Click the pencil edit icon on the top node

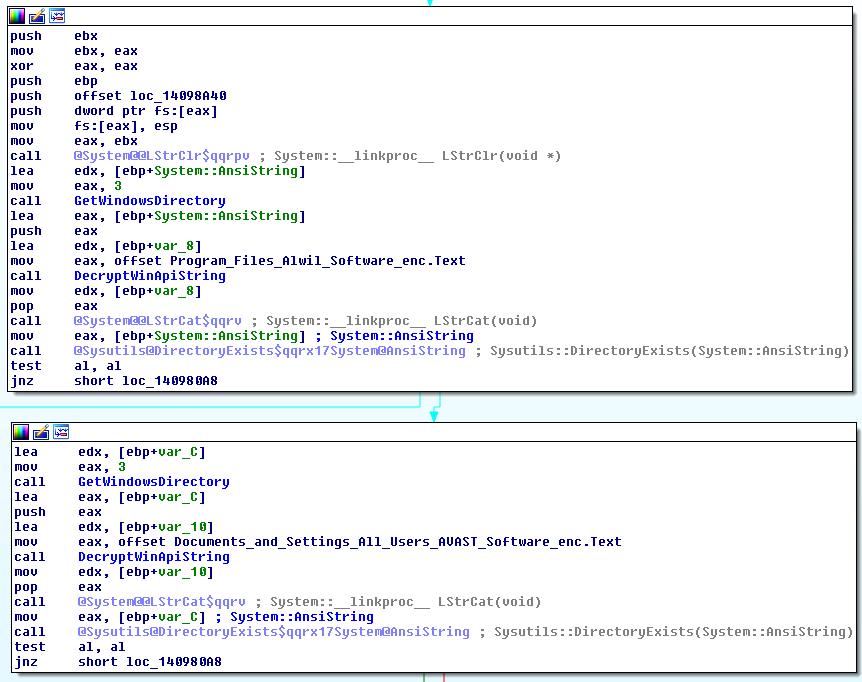[x=37, y=15]
